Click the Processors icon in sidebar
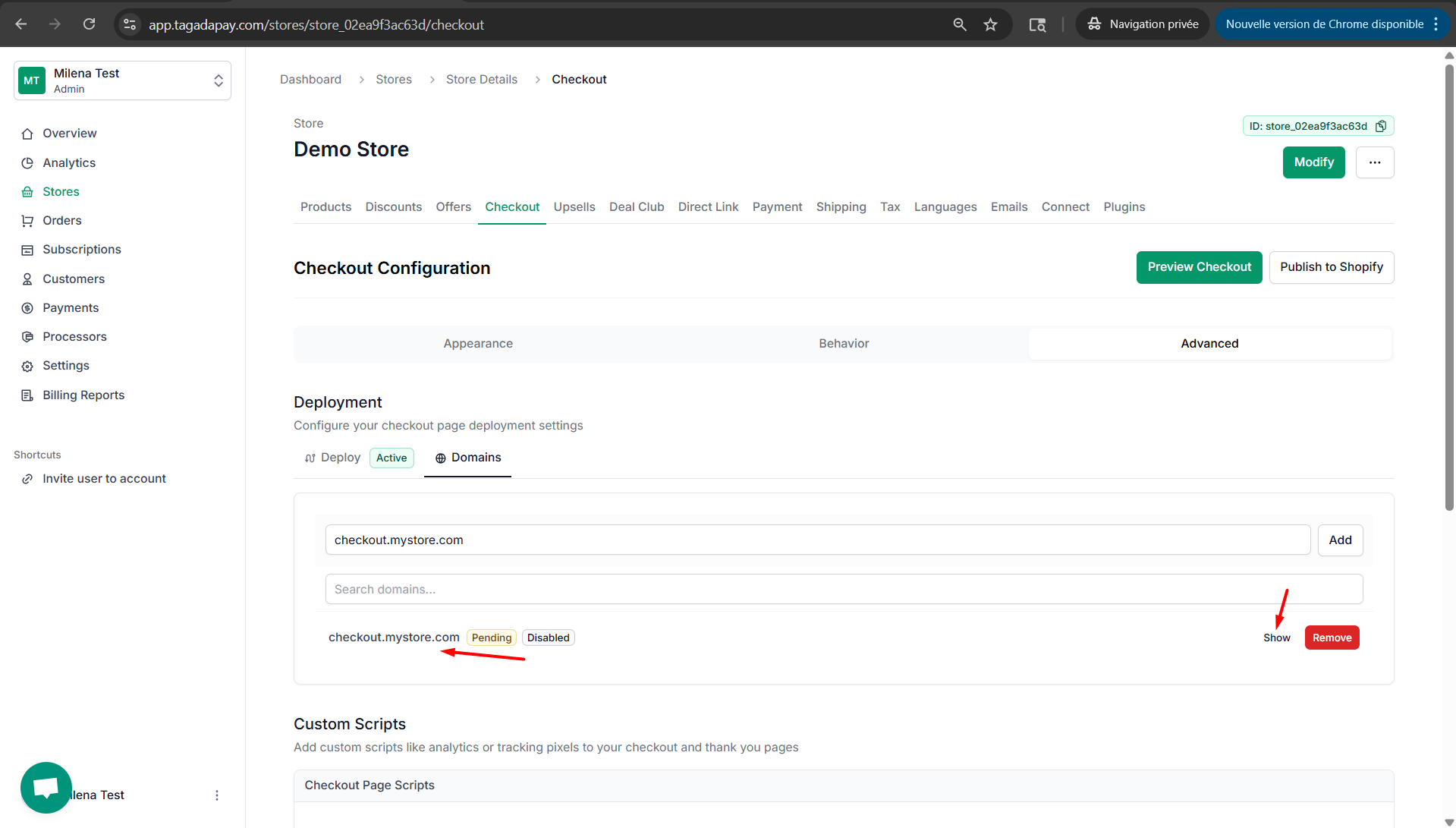This screenshot has width=1456, height=828. click(27, 337)
